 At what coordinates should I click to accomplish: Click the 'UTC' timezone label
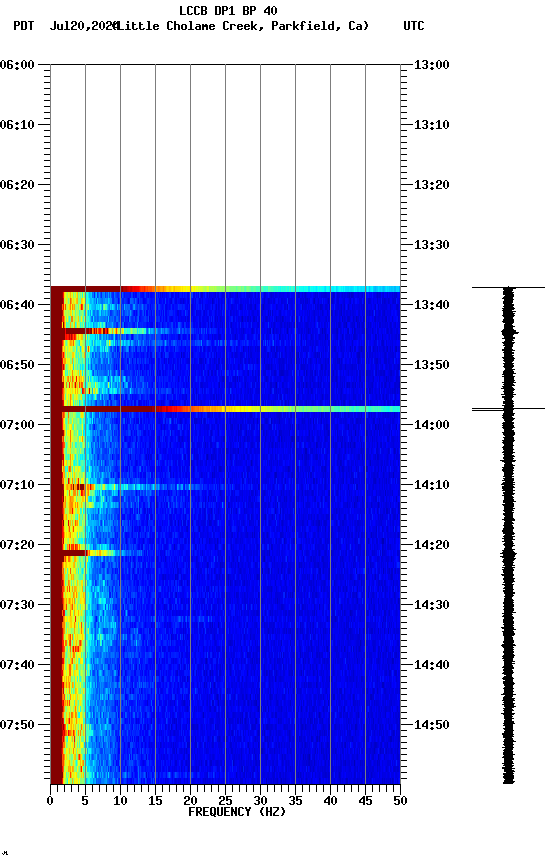(x=414, y=26)
